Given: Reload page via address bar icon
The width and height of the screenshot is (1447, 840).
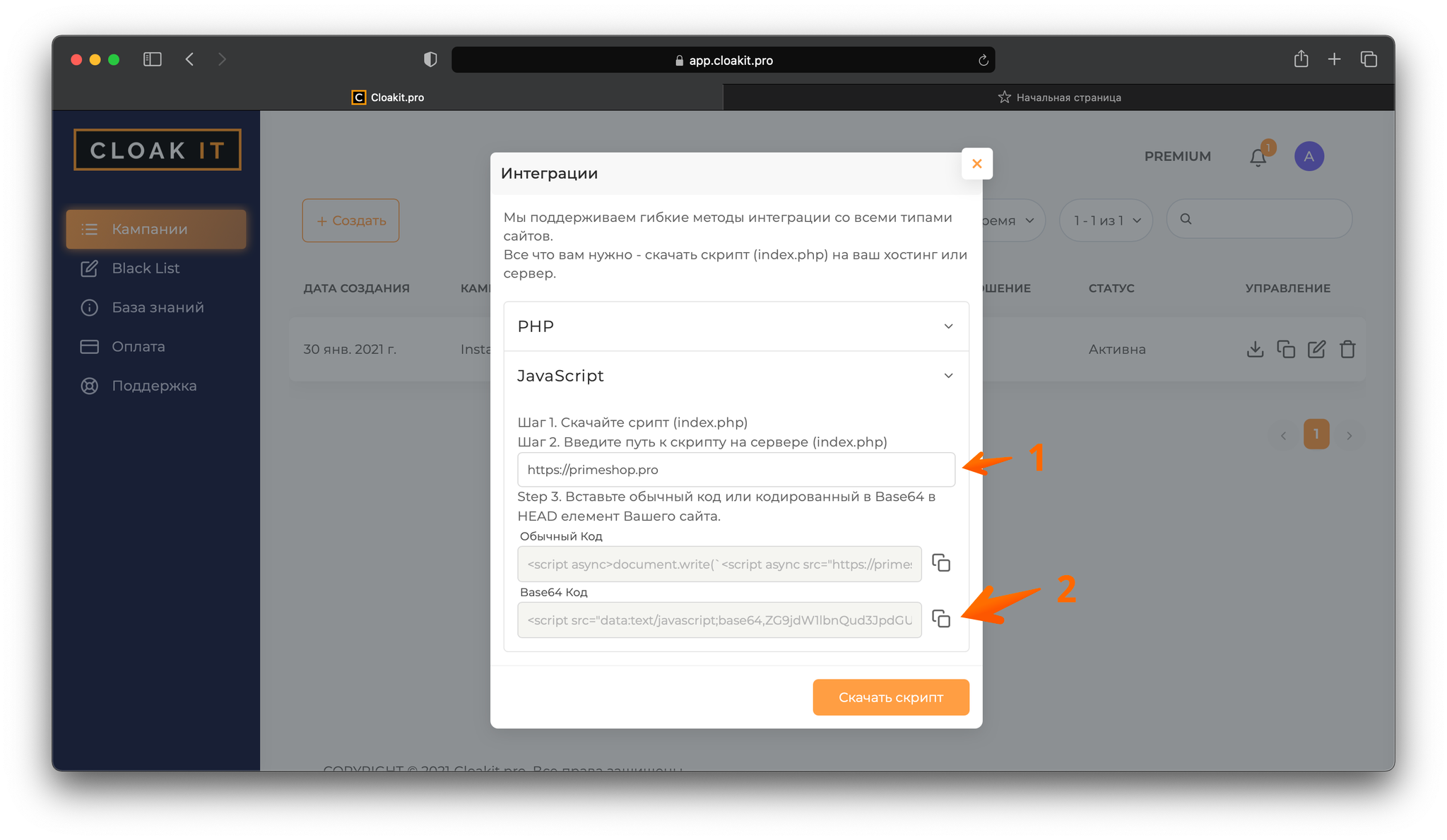Looking at the screenshot, I should tap(983, 61).
